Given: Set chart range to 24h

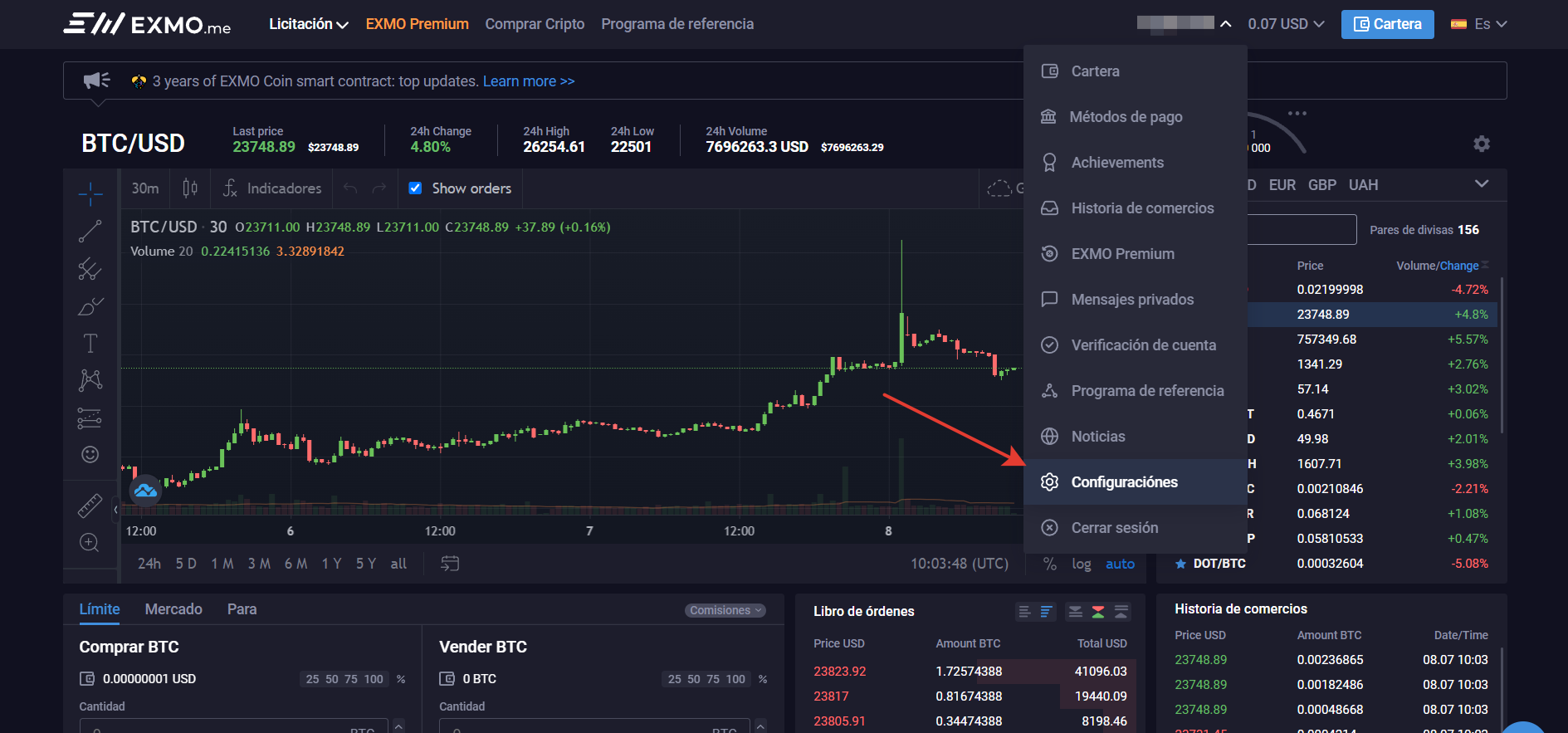Looking at the screenshot, I should [149, 564].
